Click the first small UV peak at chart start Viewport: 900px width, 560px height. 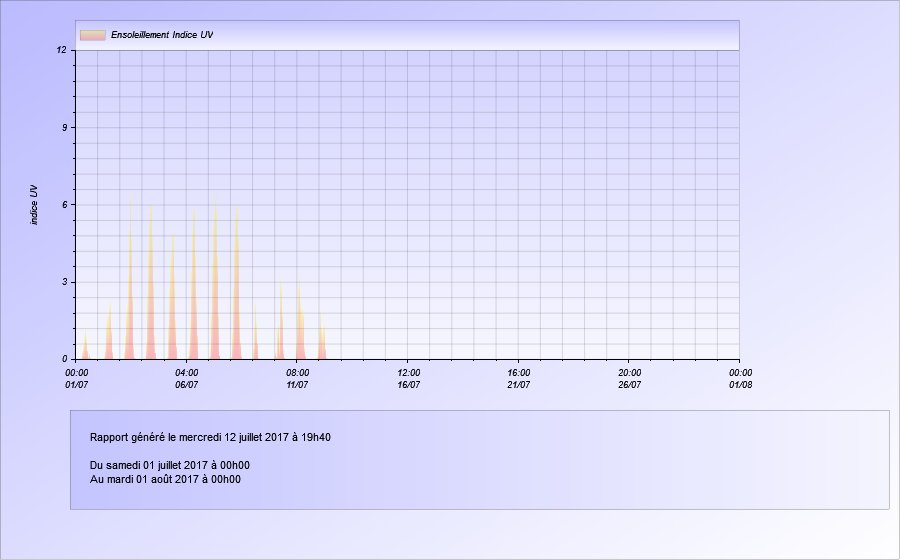click(85, 348)
